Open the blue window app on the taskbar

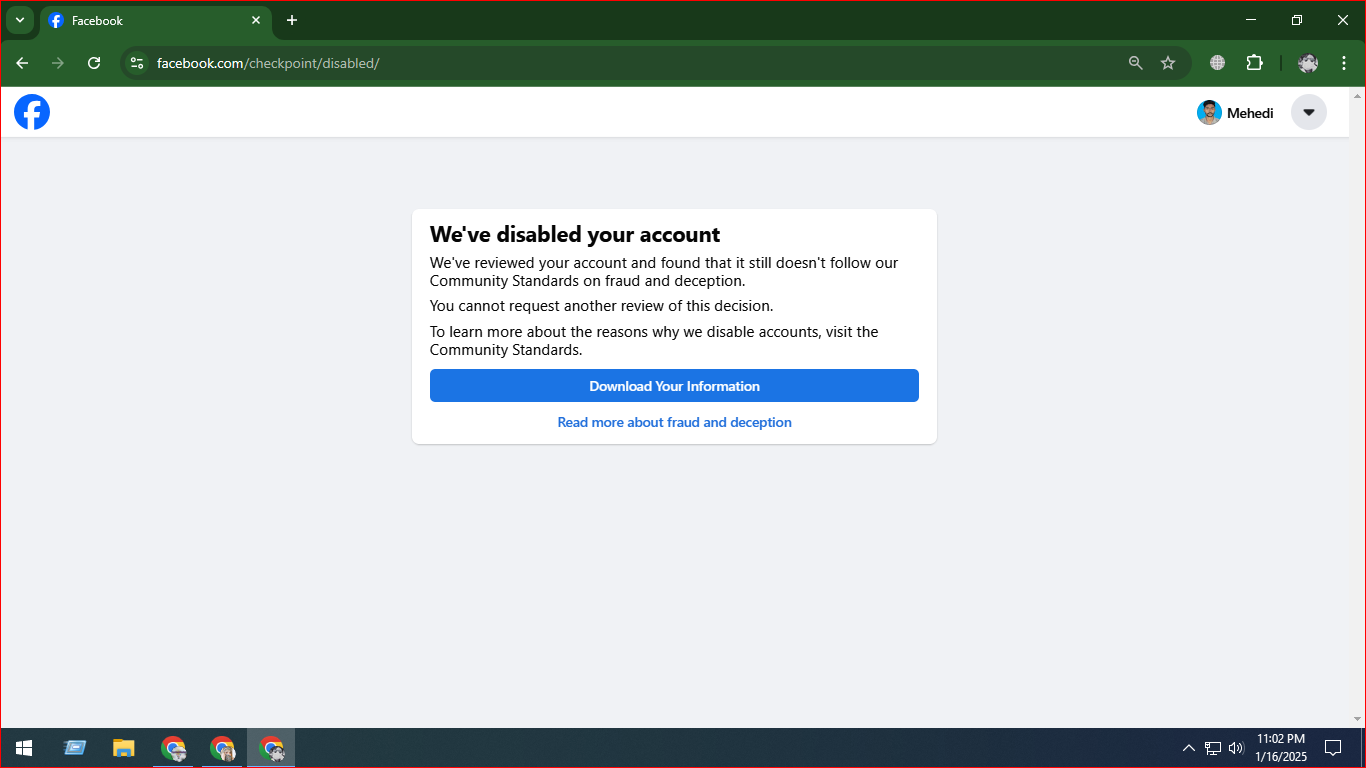tap(75, 748)
